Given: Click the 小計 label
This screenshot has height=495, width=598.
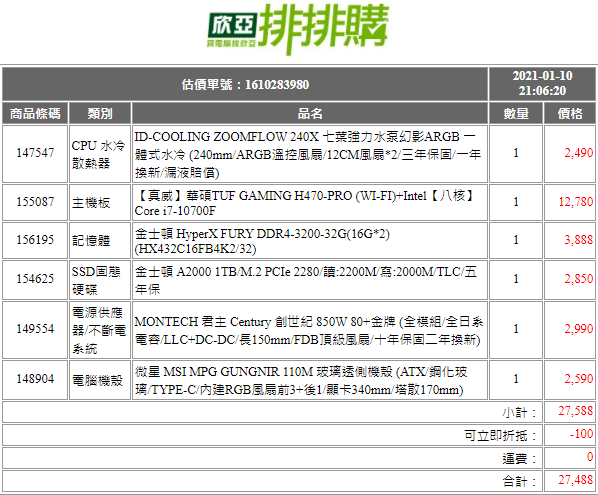Looking at the screenshot, I should [519, 412].
